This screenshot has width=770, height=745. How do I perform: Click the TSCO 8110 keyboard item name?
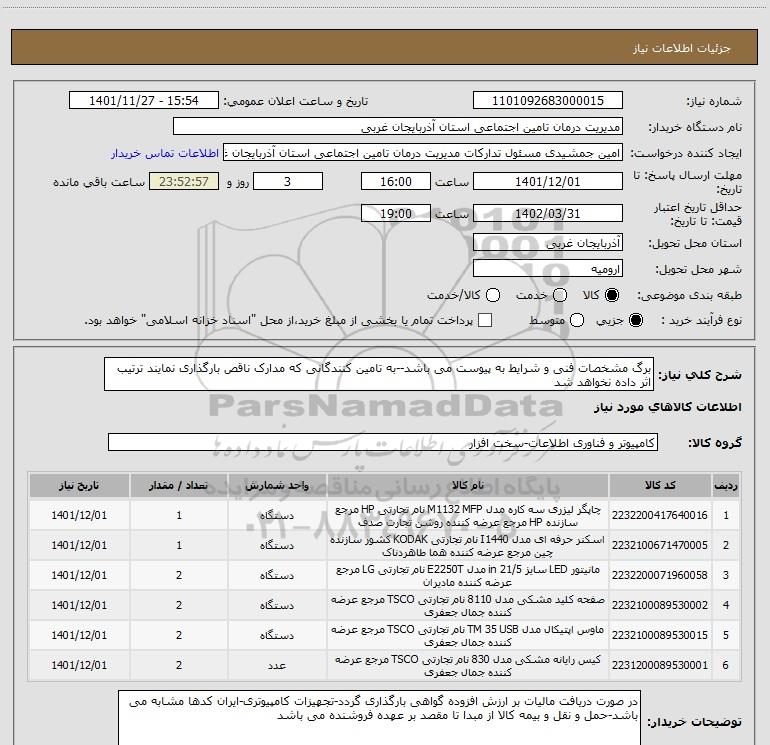point(468,605)
